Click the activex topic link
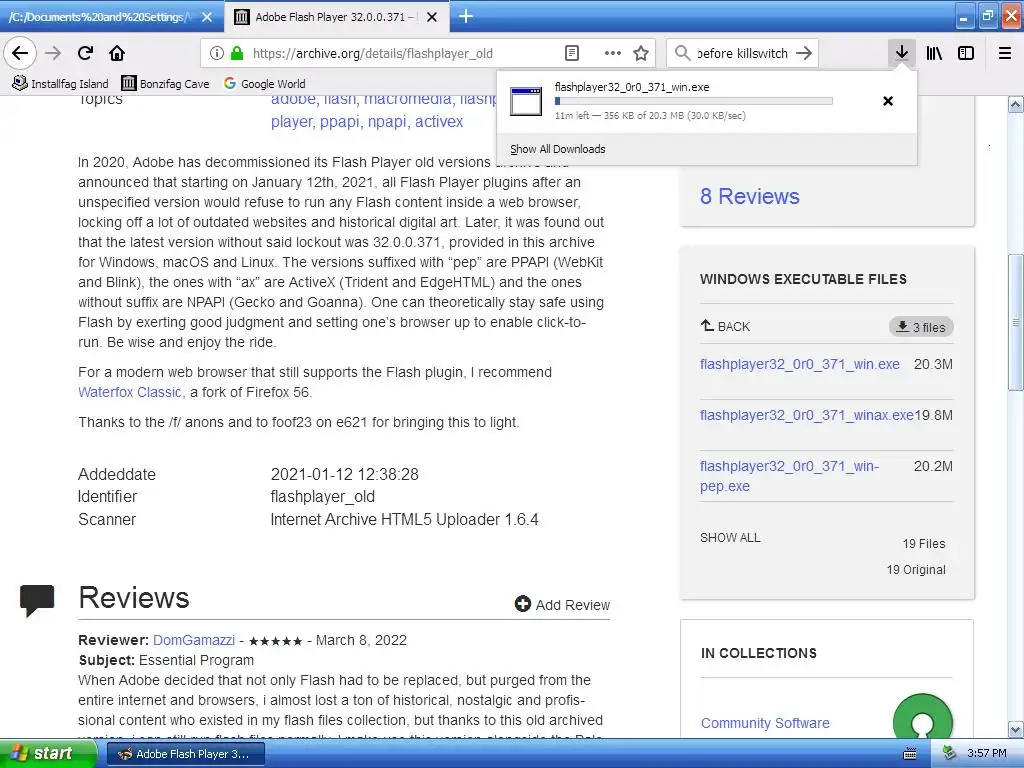 click(439, 121)
